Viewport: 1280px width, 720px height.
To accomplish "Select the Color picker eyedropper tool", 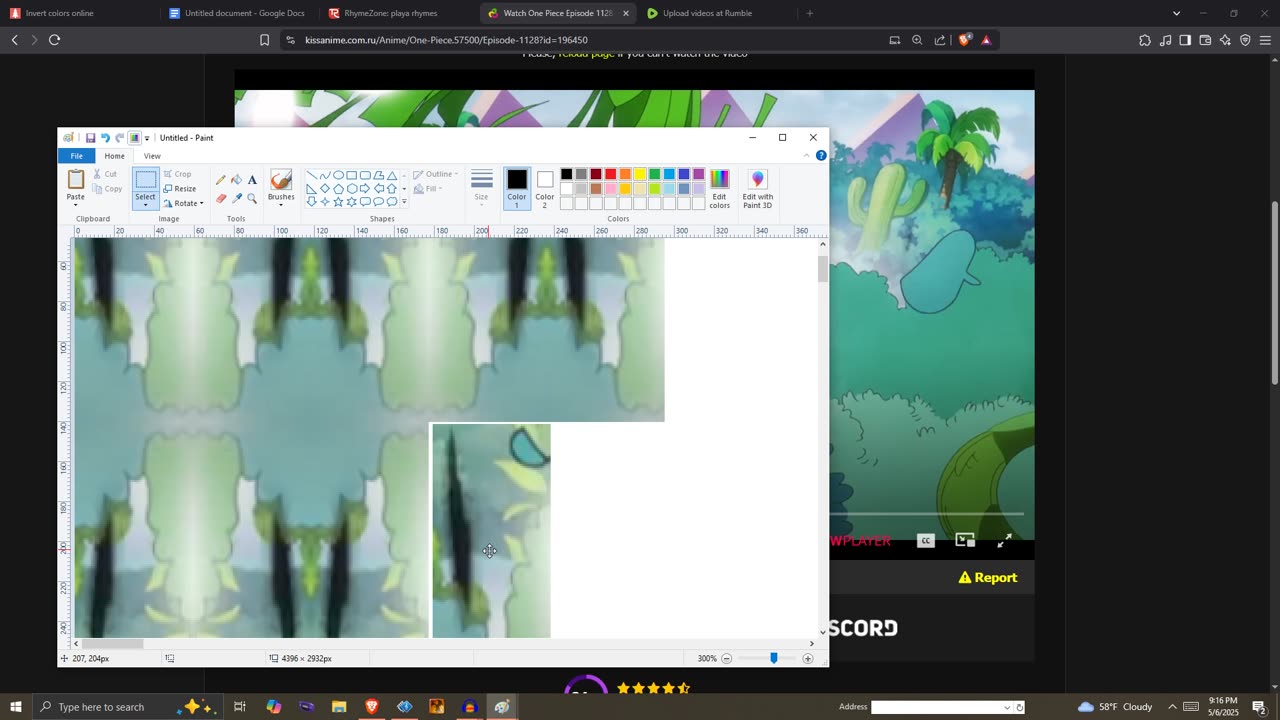I will coord(236,198).
